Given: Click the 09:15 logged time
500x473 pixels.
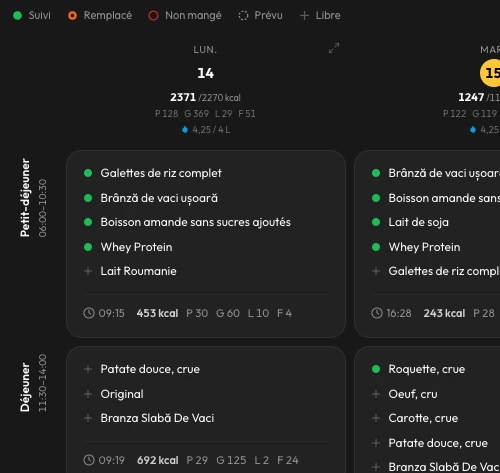Looking at the screenshot, I should [111, 313].
